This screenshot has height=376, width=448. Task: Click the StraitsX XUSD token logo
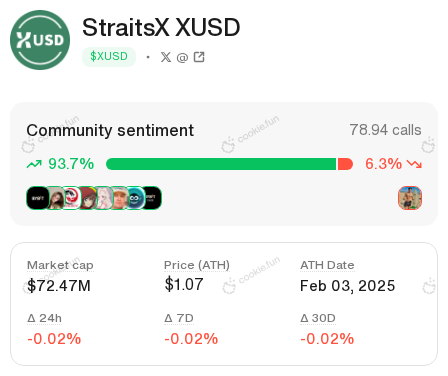[x=40, y=40]
